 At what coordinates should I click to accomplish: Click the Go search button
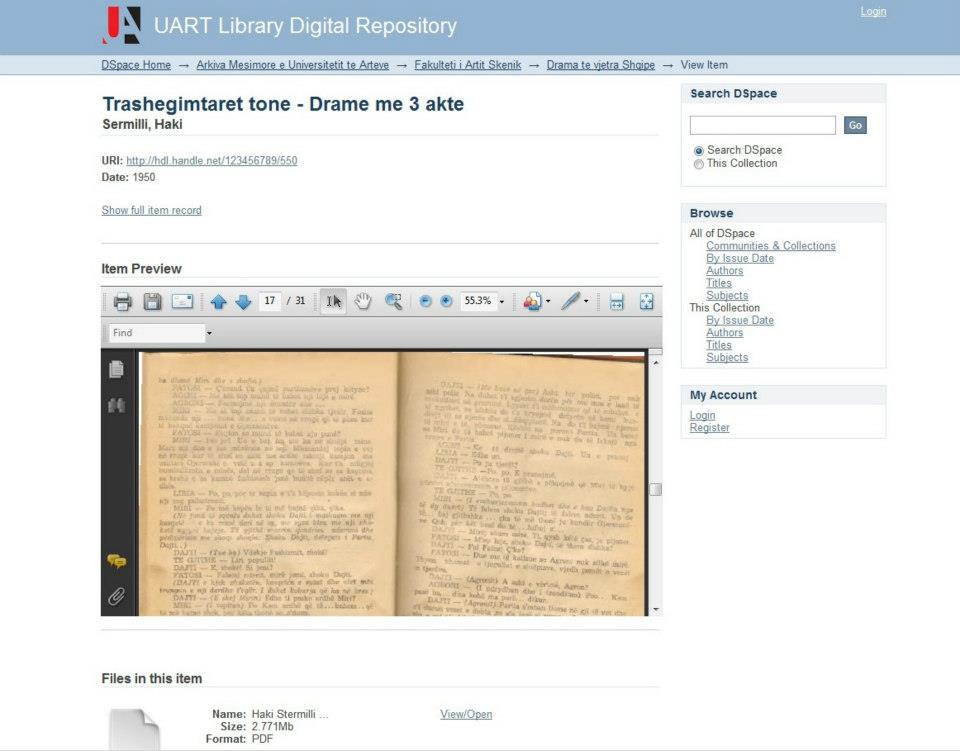tap(855, 125)
